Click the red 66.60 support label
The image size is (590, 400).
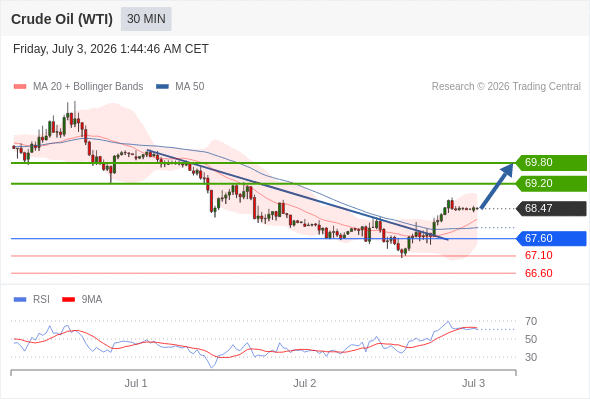(x=538, y=273)
